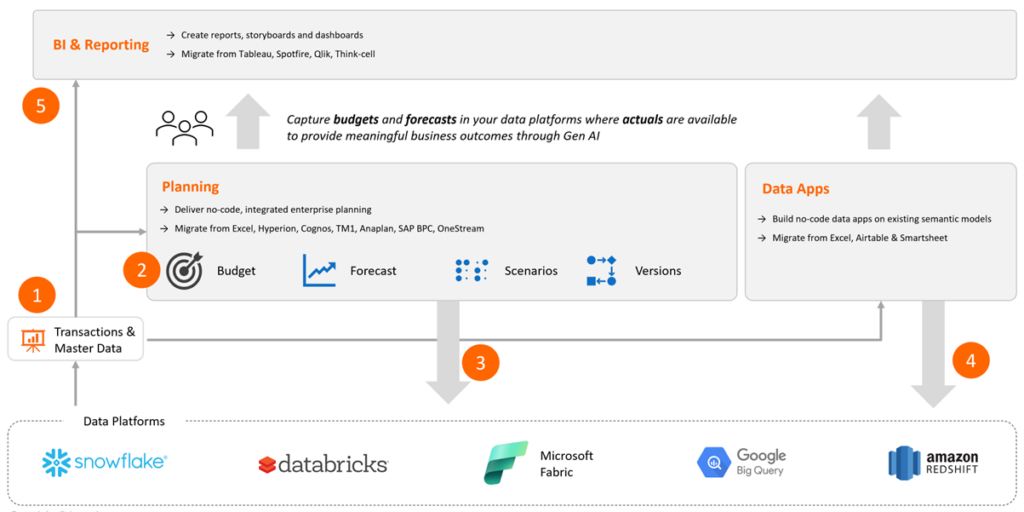
Task: Click the Data Platforms label
Action: pos(124,421)
